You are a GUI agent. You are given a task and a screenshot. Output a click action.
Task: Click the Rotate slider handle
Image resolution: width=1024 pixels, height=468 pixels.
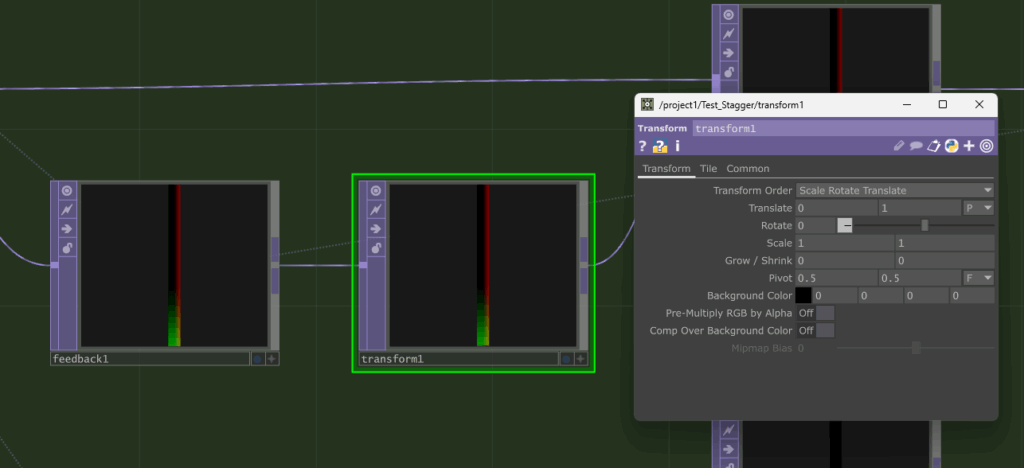coord(924,226)
